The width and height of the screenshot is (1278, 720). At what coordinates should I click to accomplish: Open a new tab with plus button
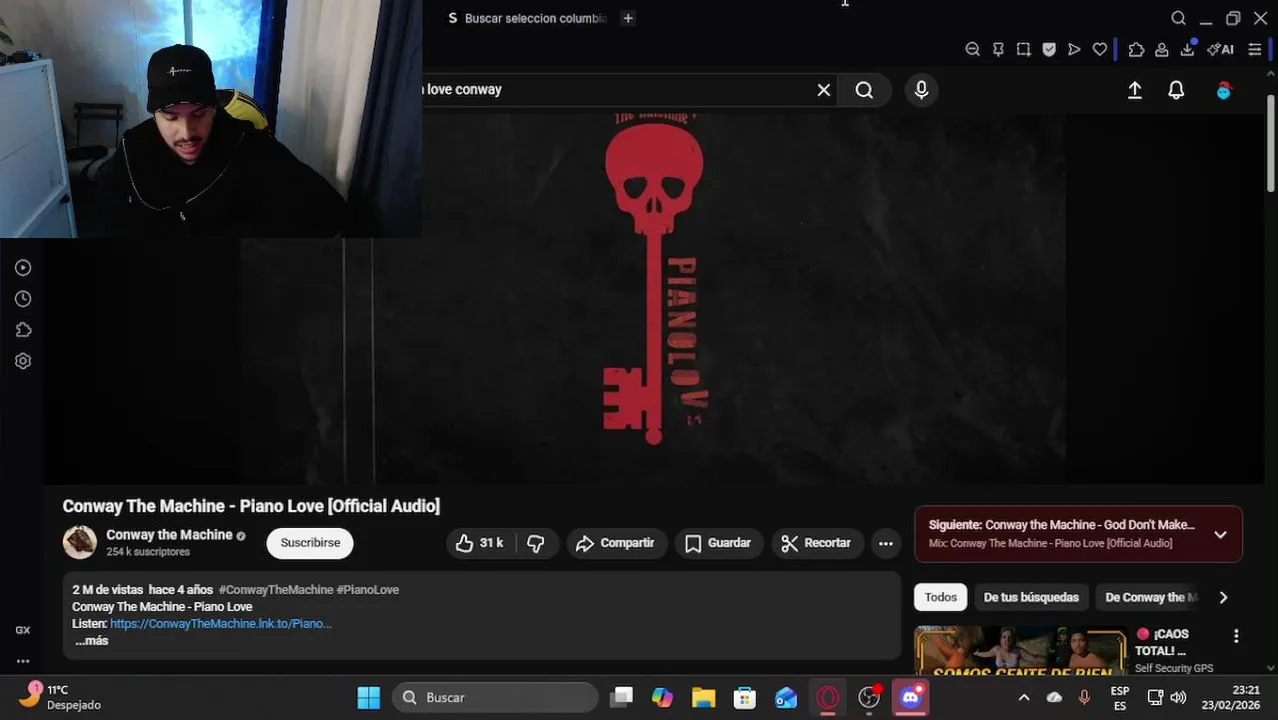(x=628, y=18)
